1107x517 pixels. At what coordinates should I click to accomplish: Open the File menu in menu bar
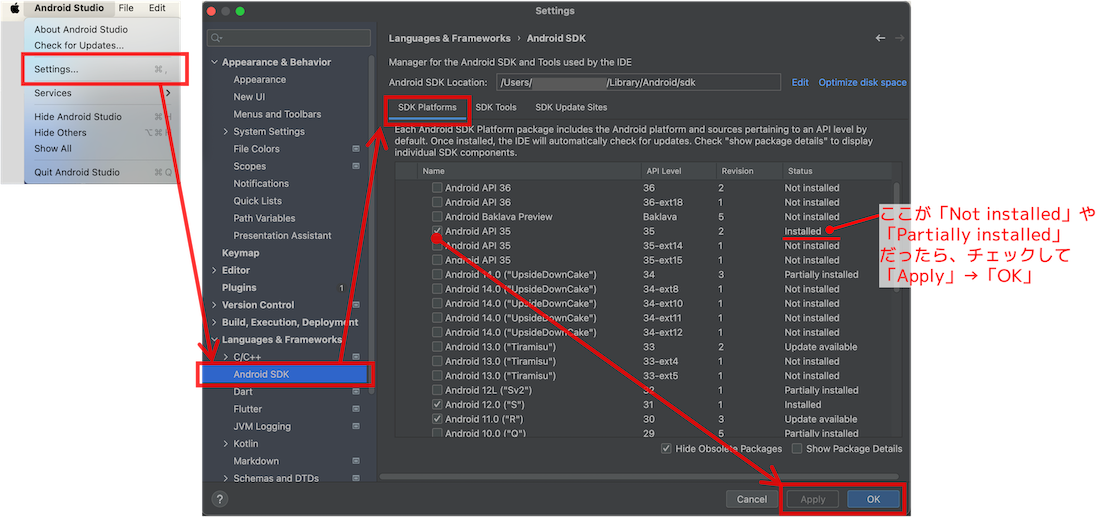(126, 8)
